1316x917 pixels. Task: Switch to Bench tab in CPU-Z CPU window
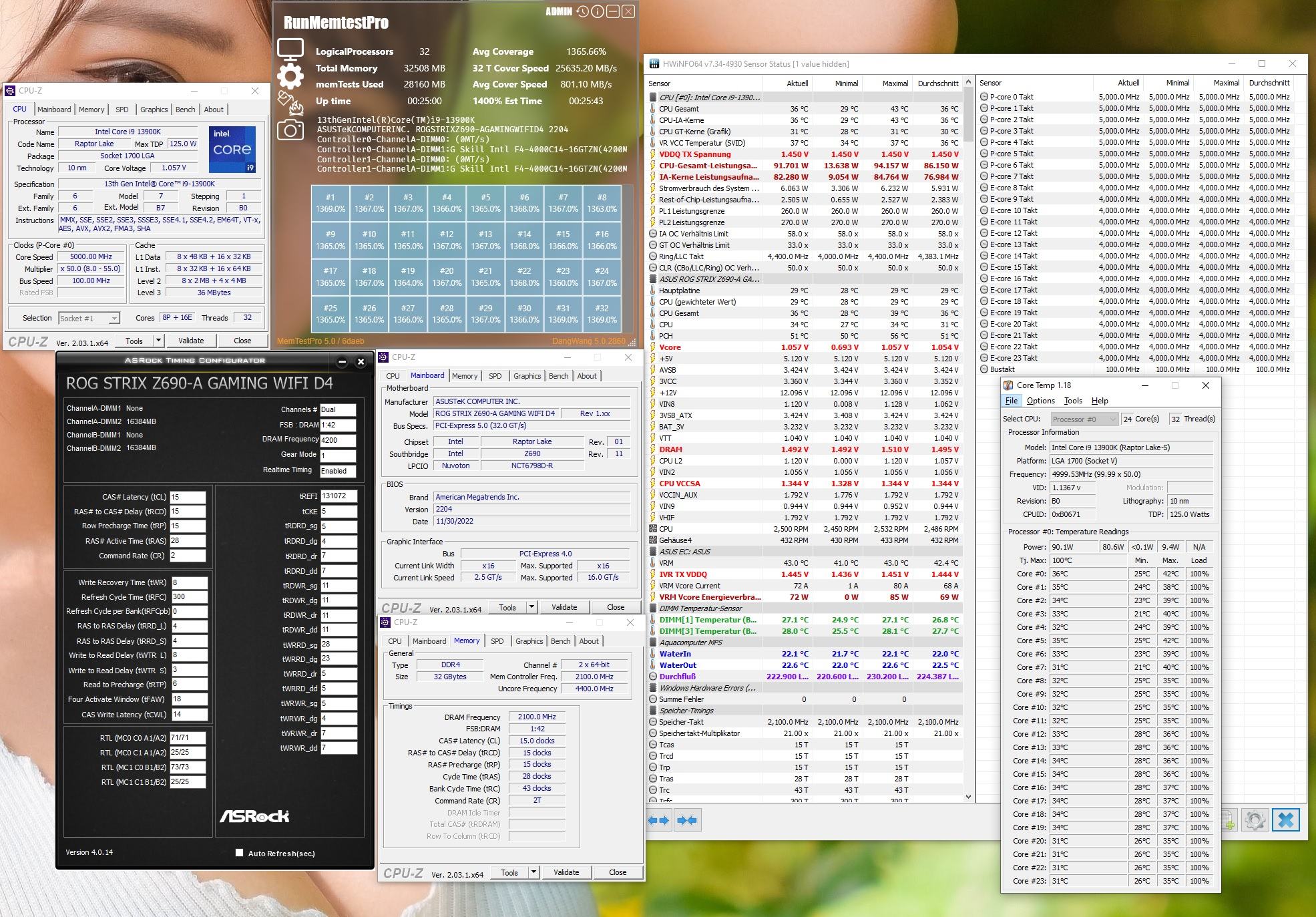click(186, 110)
